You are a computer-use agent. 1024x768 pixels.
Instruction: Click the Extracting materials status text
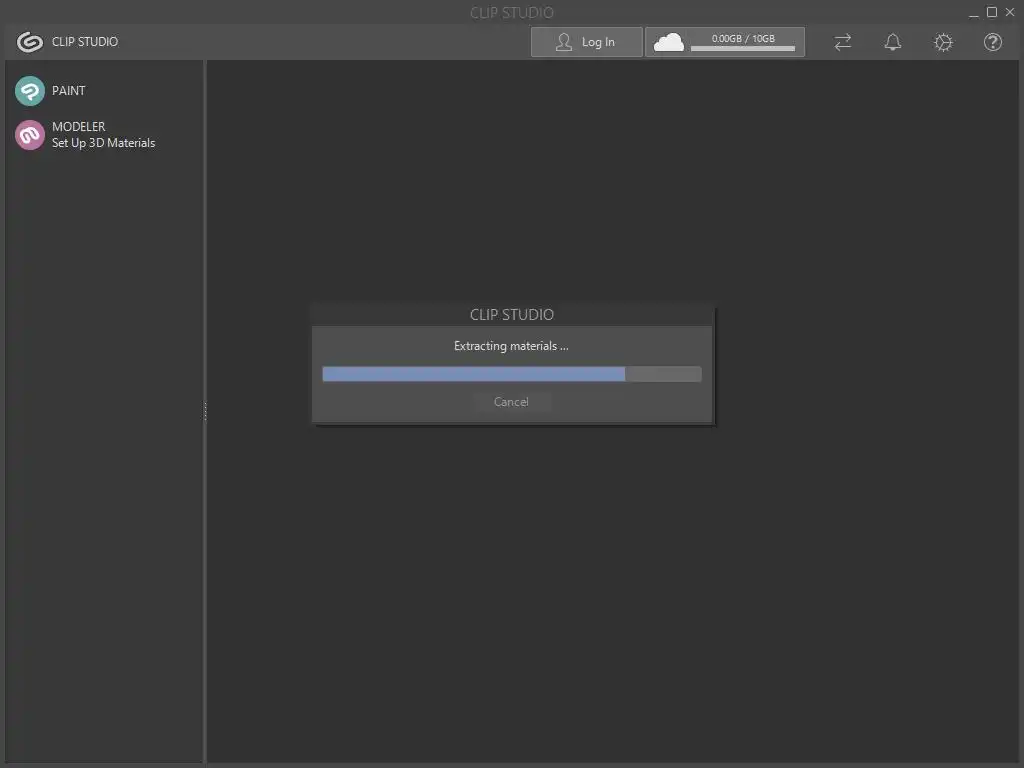511,346
